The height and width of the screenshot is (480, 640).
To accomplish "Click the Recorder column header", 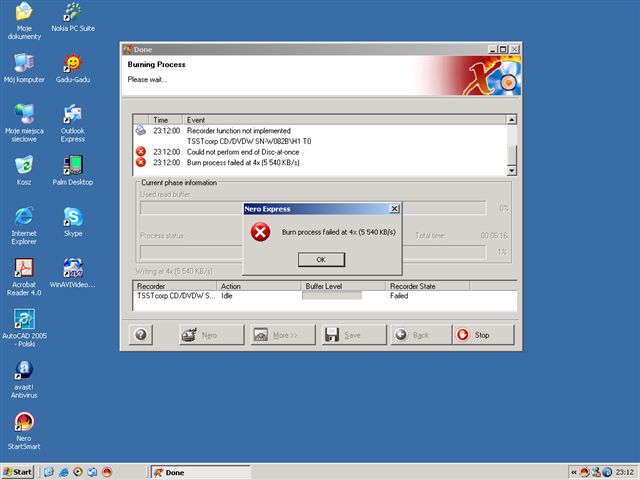I will 175,286.
